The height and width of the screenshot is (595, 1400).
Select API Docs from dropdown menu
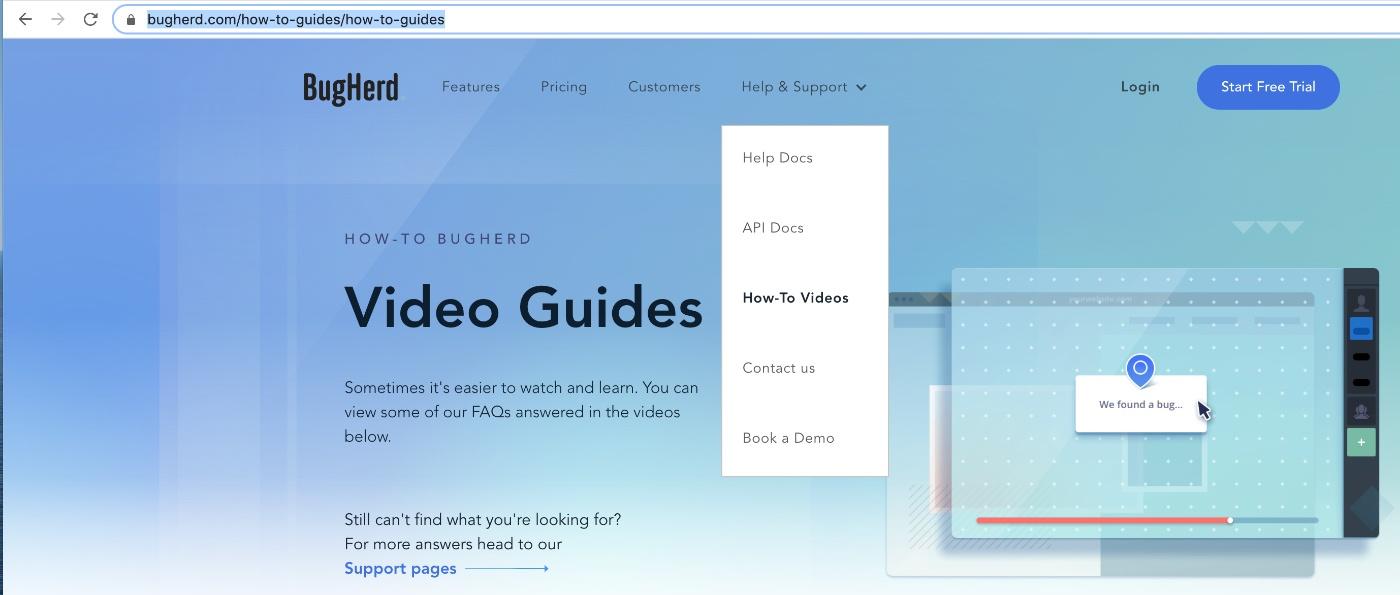[773, 228]
